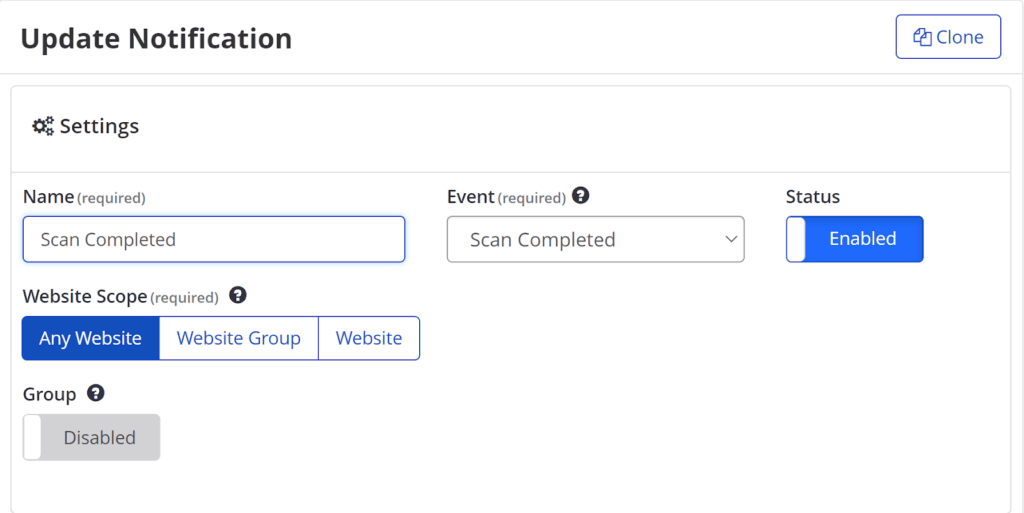Click the copy icon inside Clone button
The image size is (1024, 513).
point(922,37)
